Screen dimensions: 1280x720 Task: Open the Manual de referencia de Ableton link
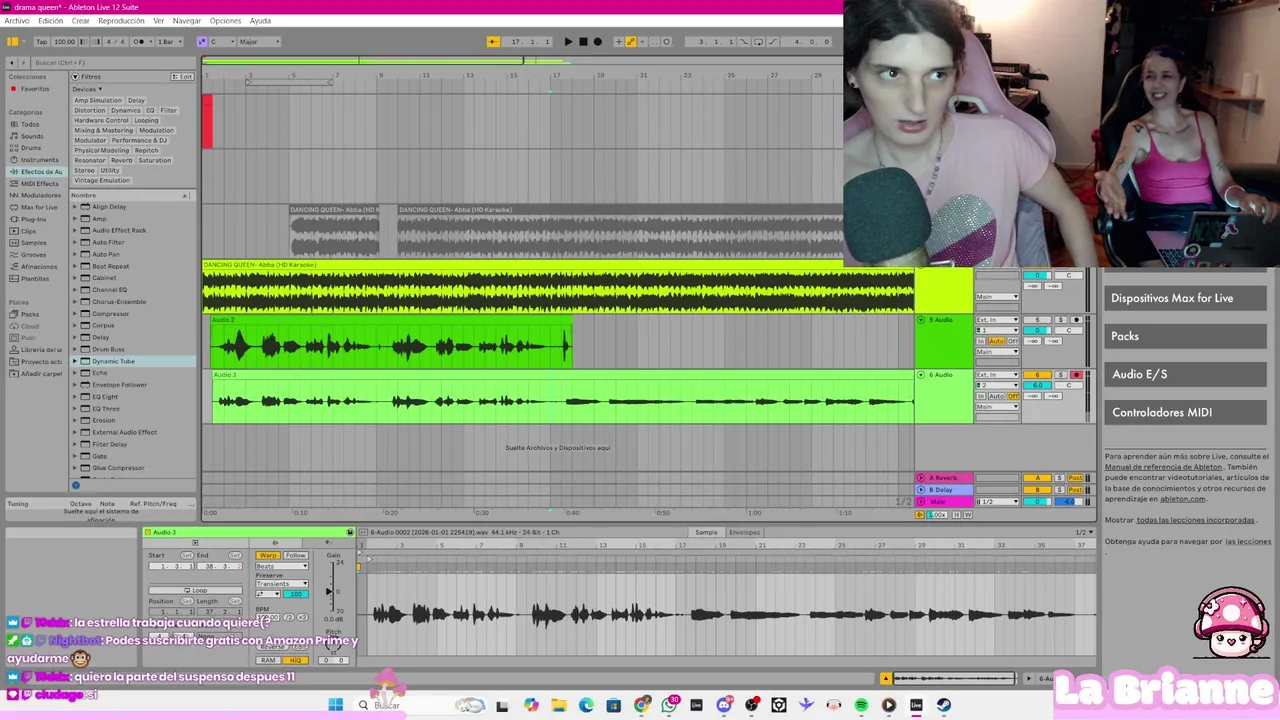point(1163,467)
